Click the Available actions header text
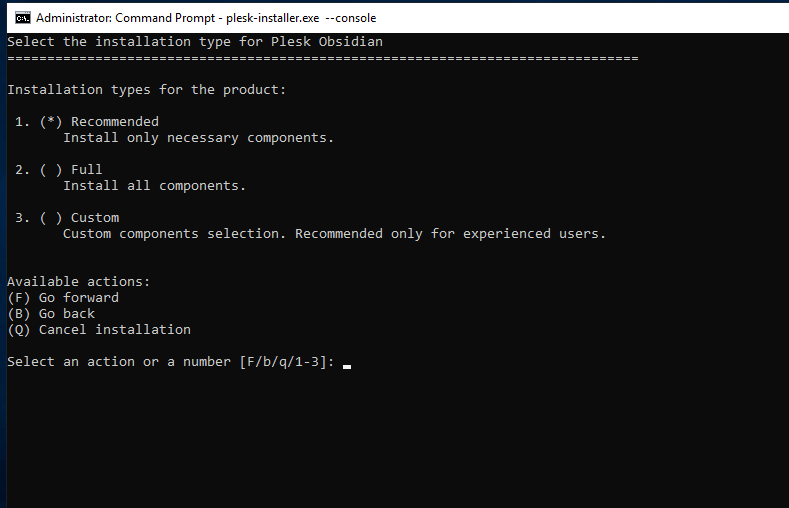 click(x=78, y=282)
